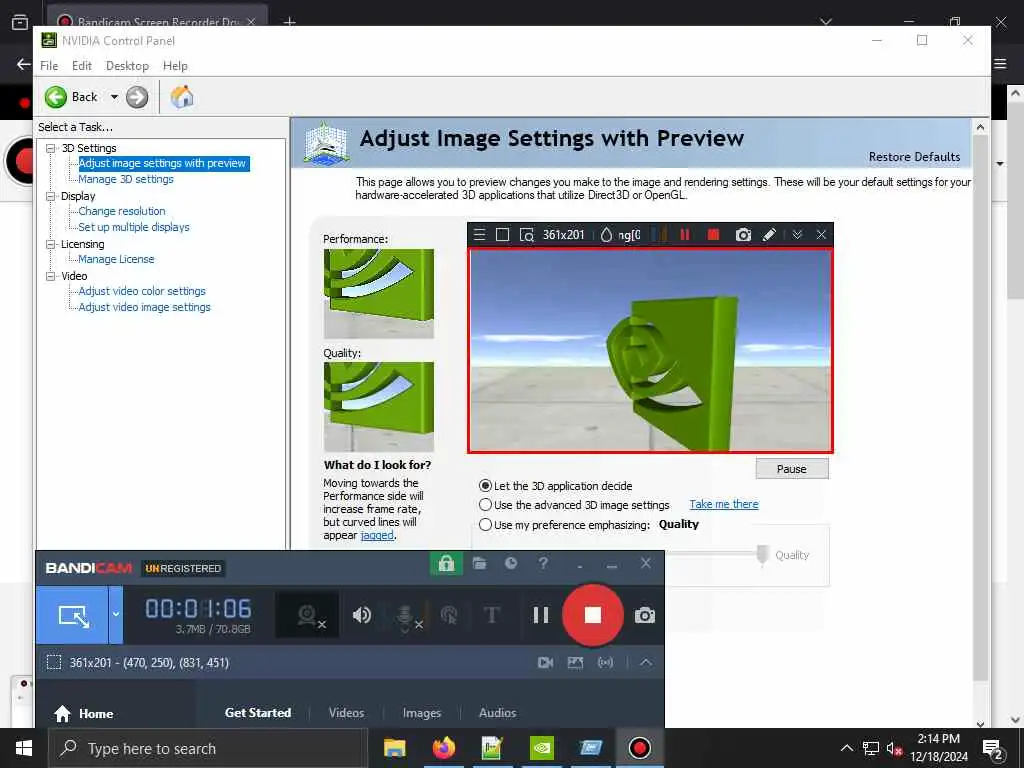Select Manage 3D settings in the task tree

[126, 179]
